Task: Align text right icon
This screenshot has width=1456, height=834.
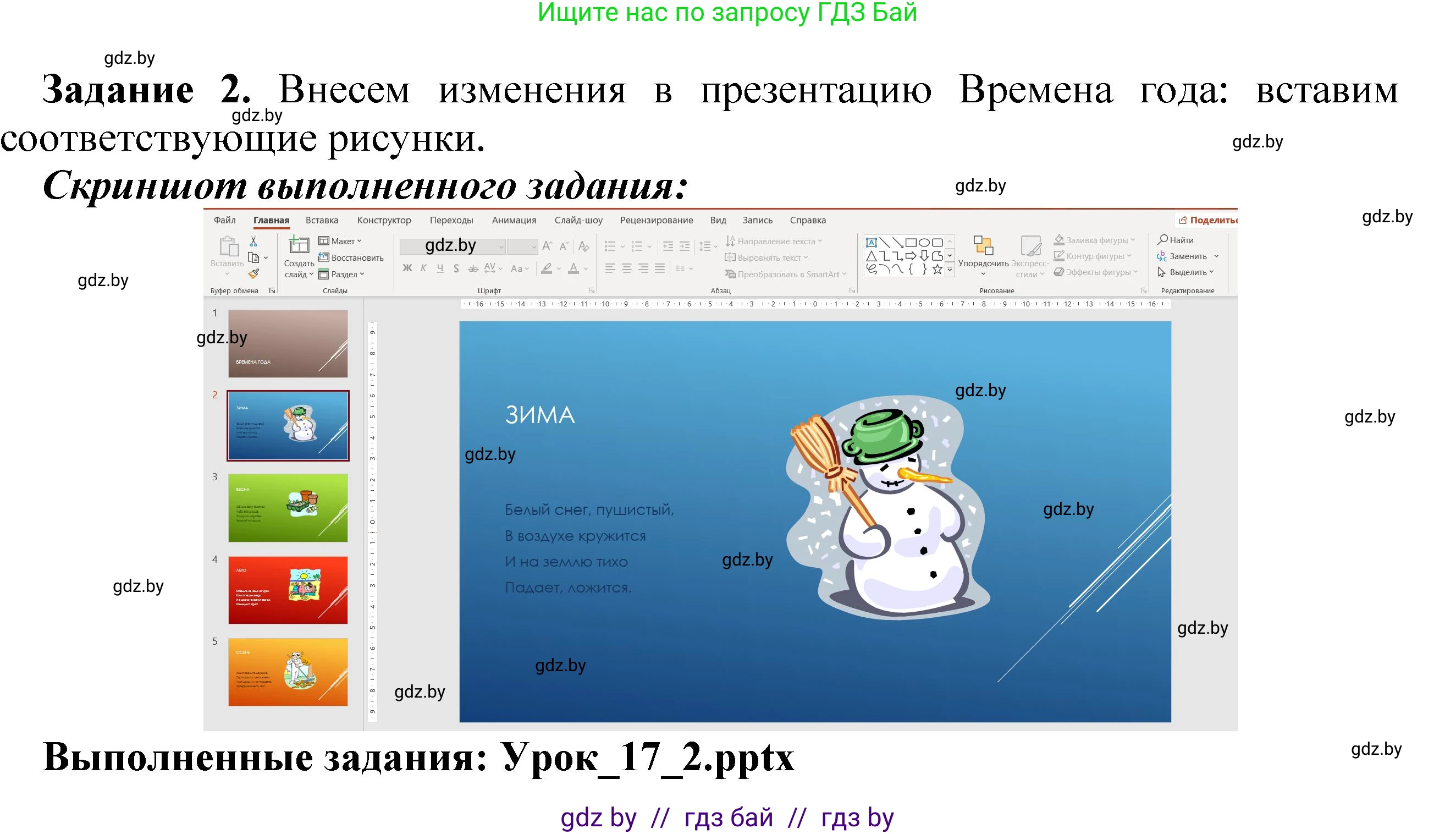Action: click(643, 268)
